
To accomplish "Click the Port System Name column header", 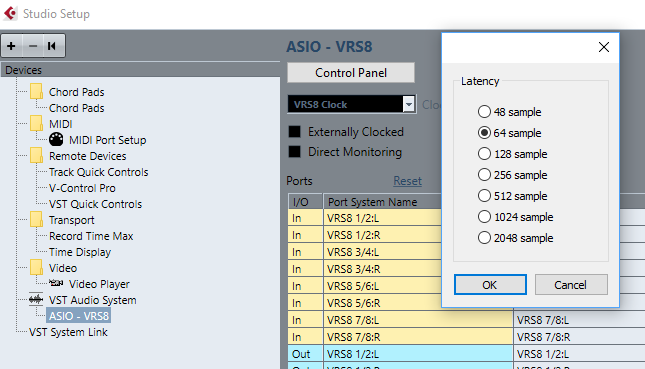I will pyautogui.click(x=382, y=202).
